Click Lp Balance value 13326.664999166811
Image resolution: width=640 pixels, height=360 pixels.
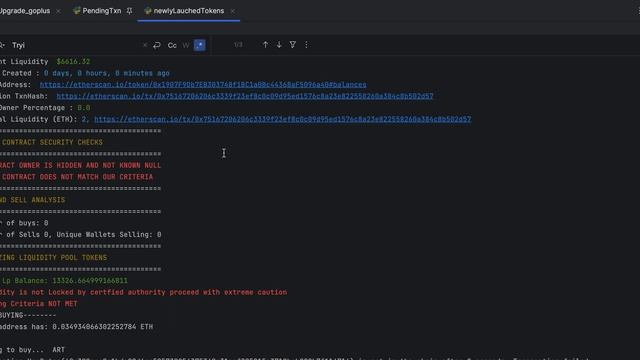pyautogui.click(x=90, y=281)
